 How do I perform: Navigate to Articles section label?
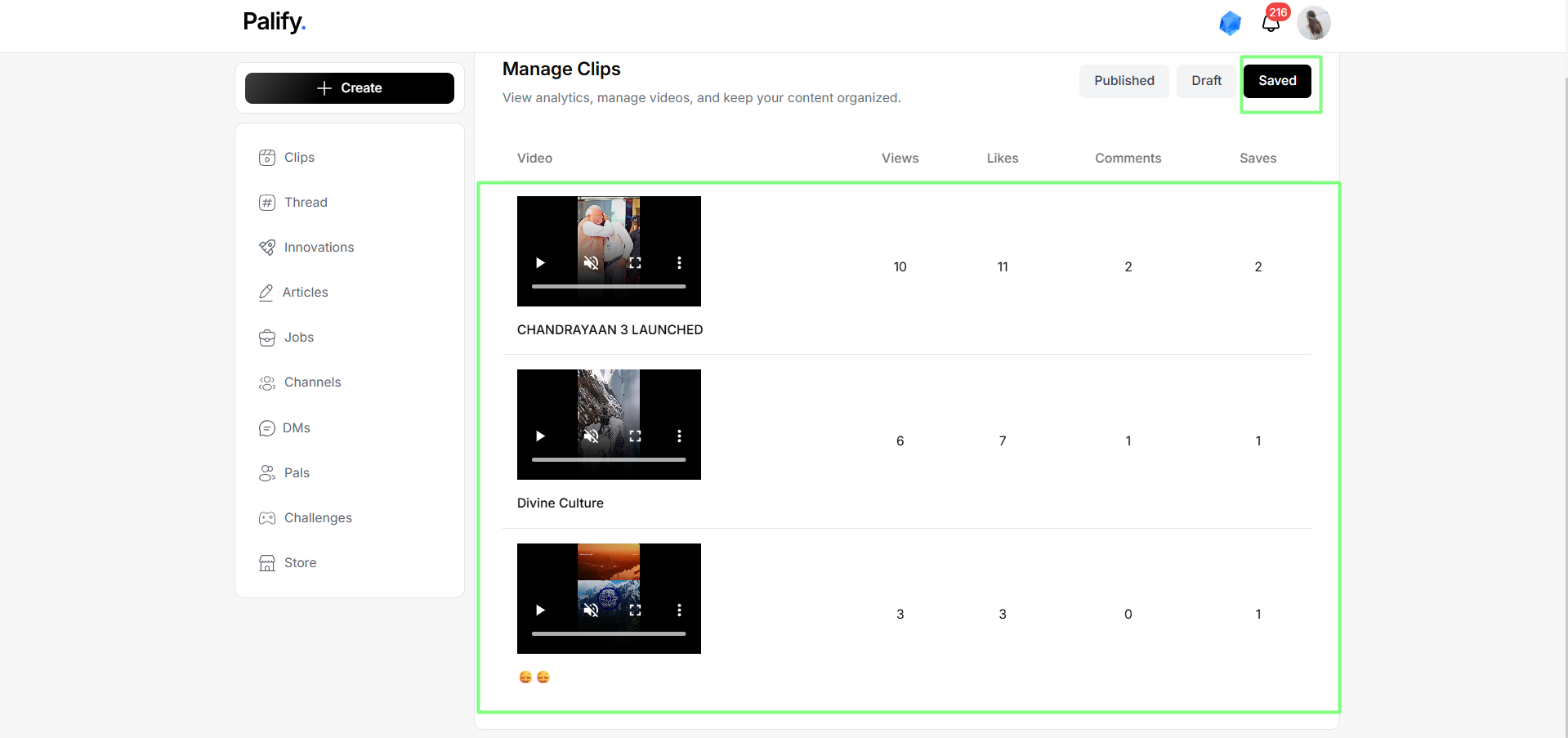pos(305,293)
